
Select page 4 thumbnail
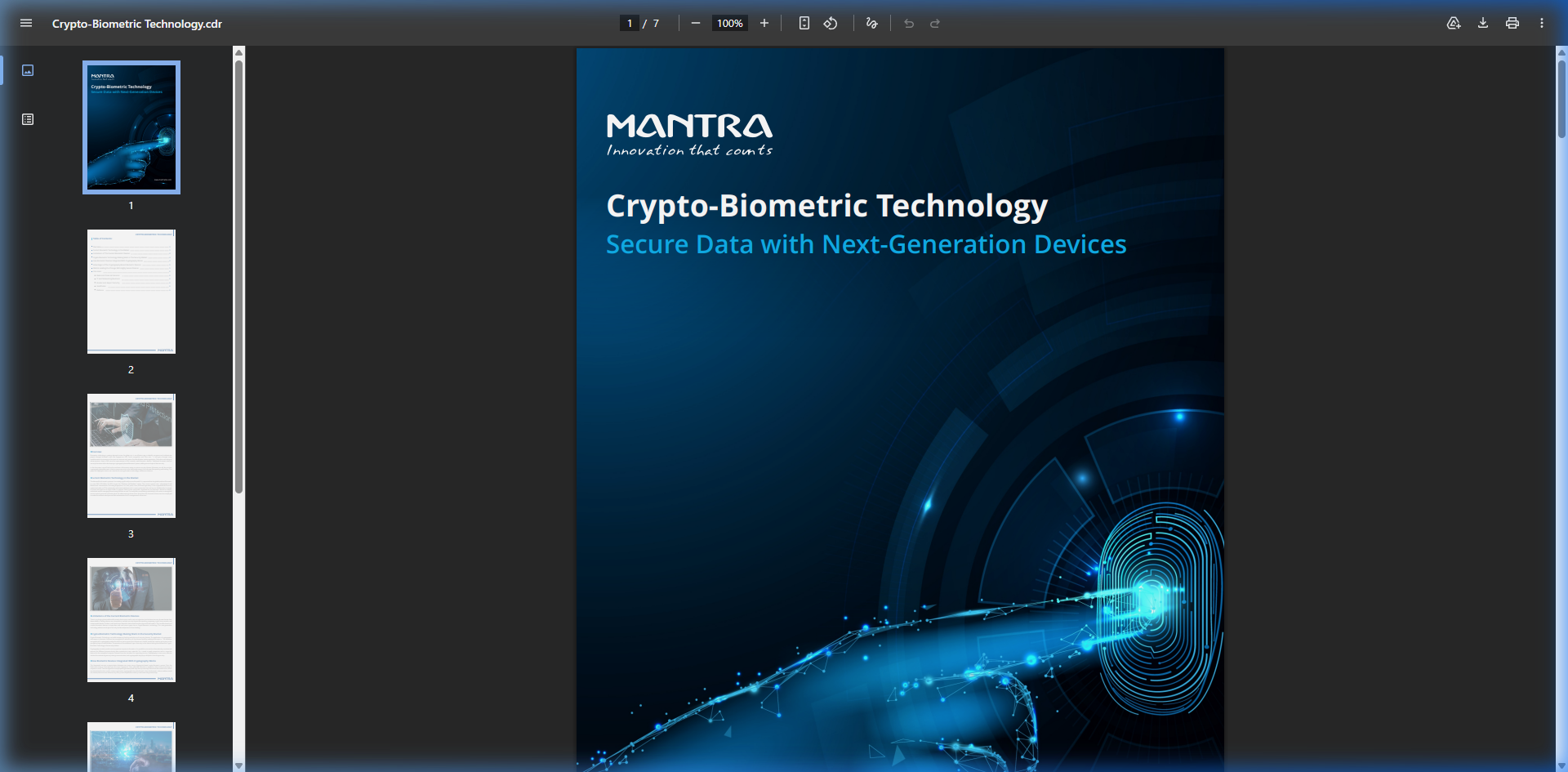[x=131, y=620]
